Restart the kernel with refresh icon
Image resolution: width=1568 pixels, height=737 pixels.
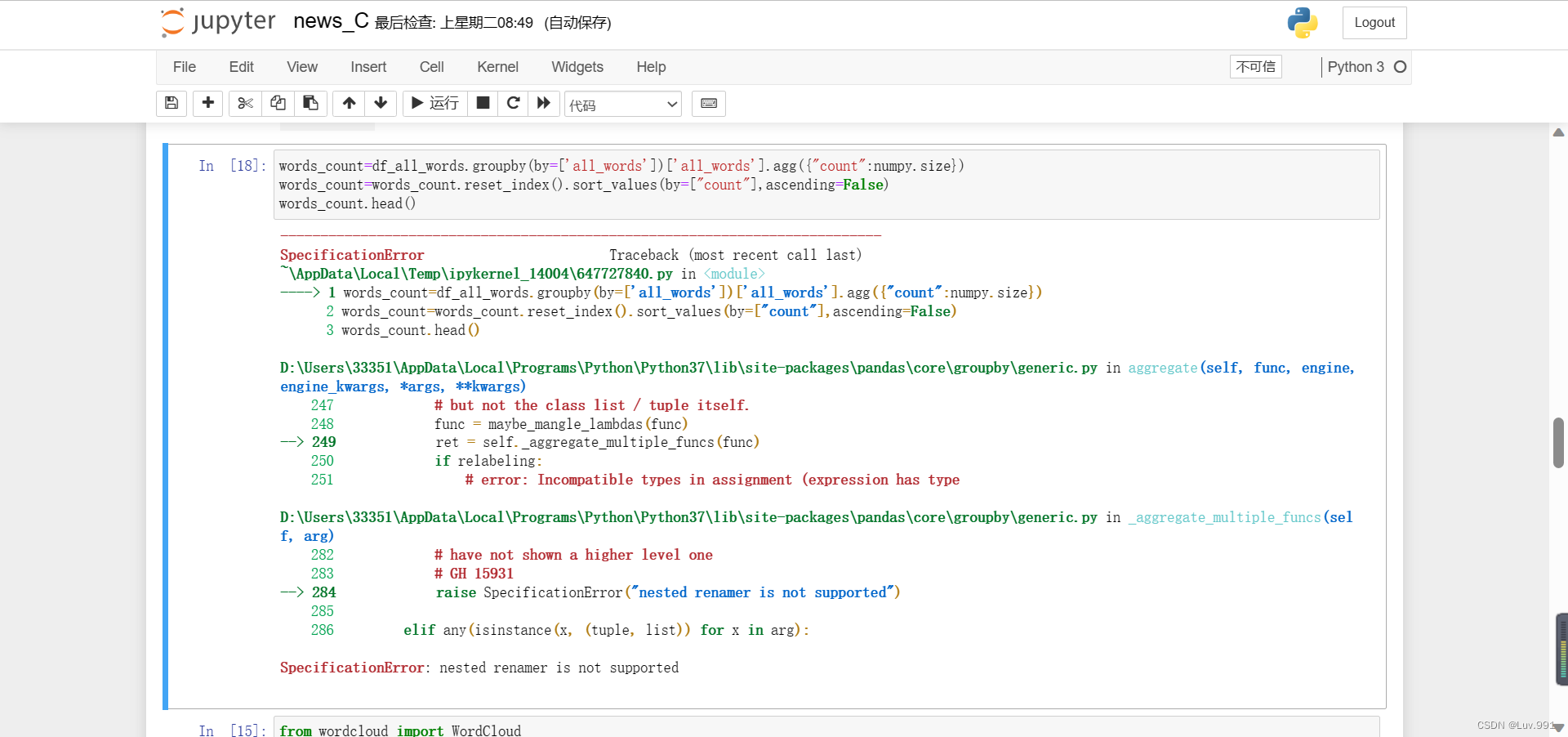(514, 104)
